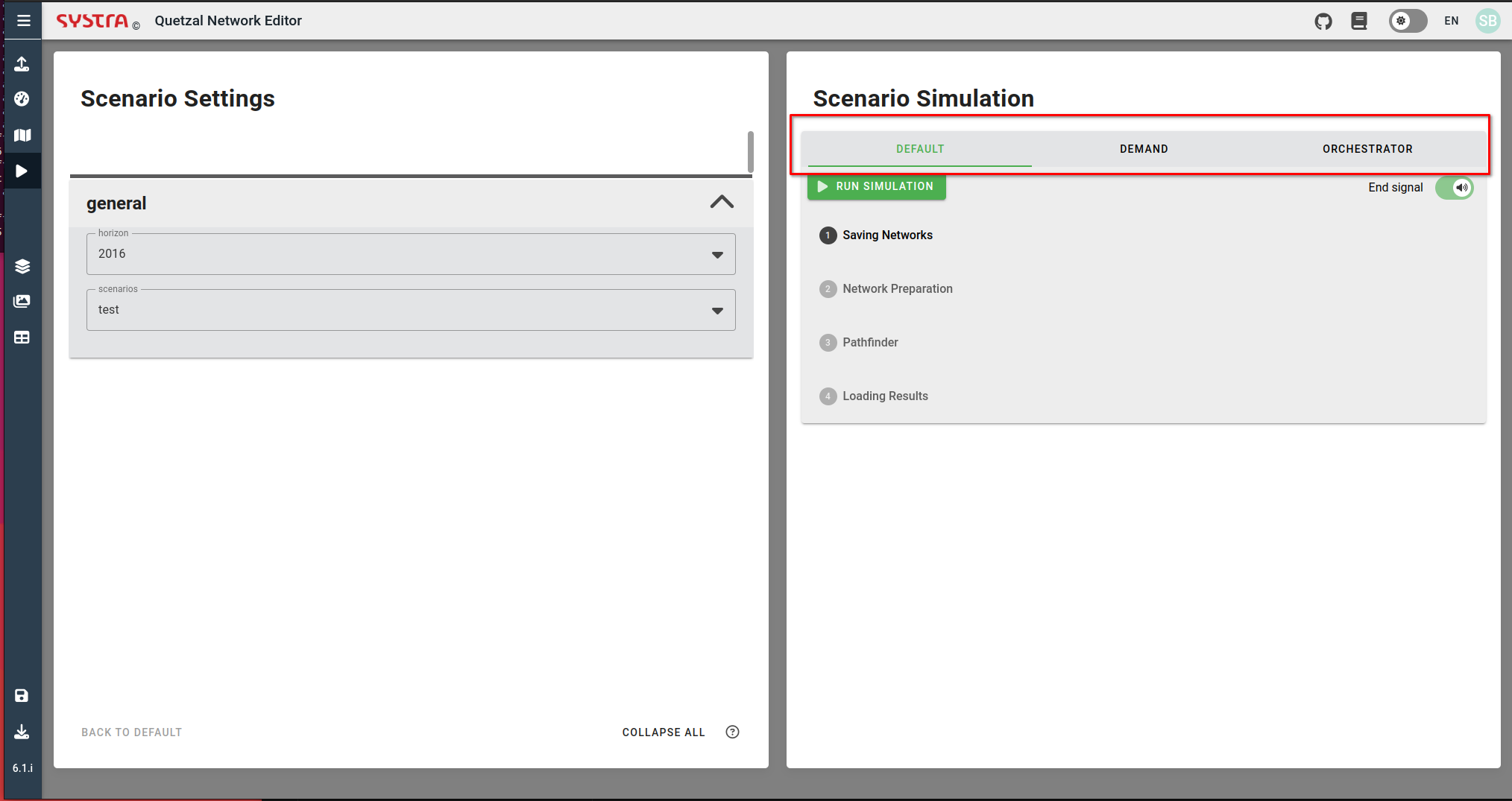
Task: Click the version 6.1.i label
Action: [x=22, y=768]
